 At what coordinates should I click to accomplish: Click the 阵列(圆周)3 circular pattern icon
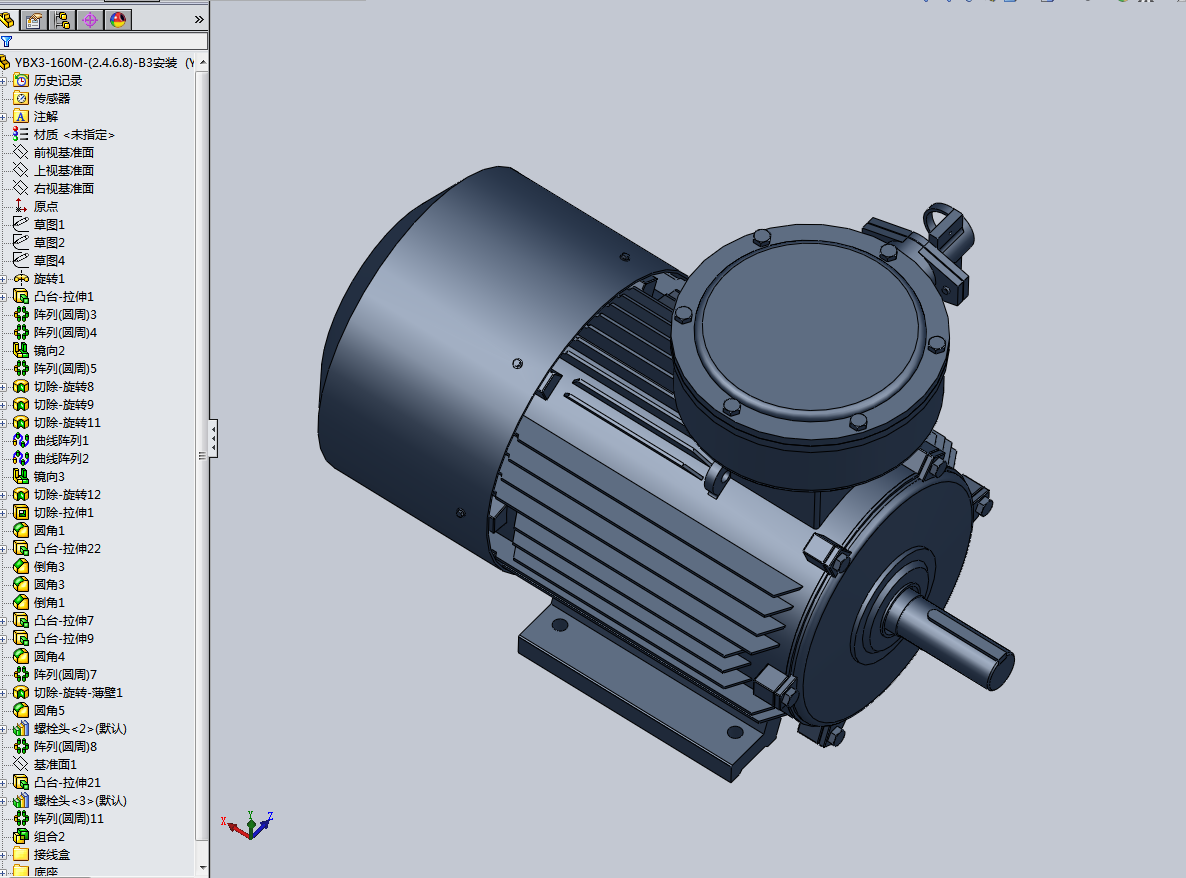point(23,314)
